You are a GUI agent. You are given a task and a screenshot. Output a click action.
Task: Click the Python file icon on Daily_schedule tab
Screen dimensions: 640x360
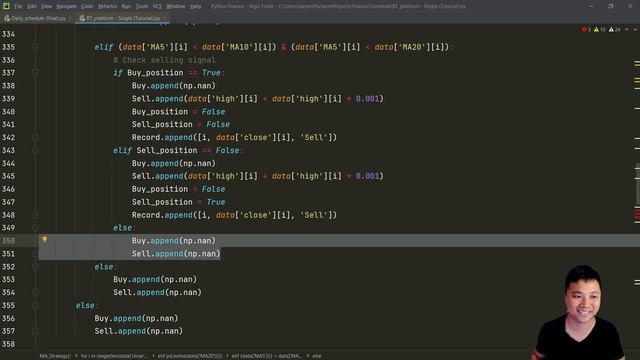pos(7,18)
